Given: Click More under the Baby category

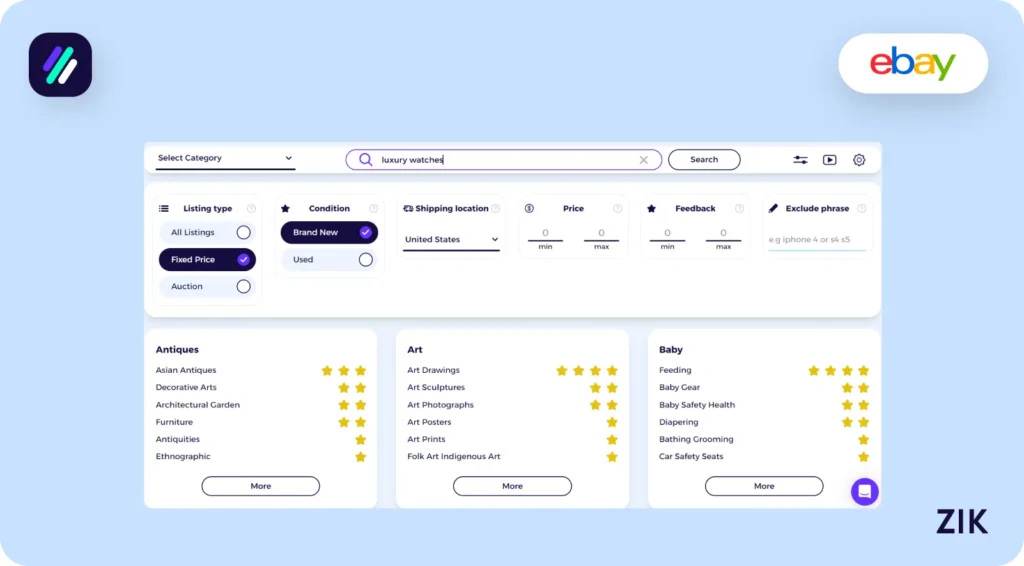Looking at the screenshot, I should click(x=764, y=486).
